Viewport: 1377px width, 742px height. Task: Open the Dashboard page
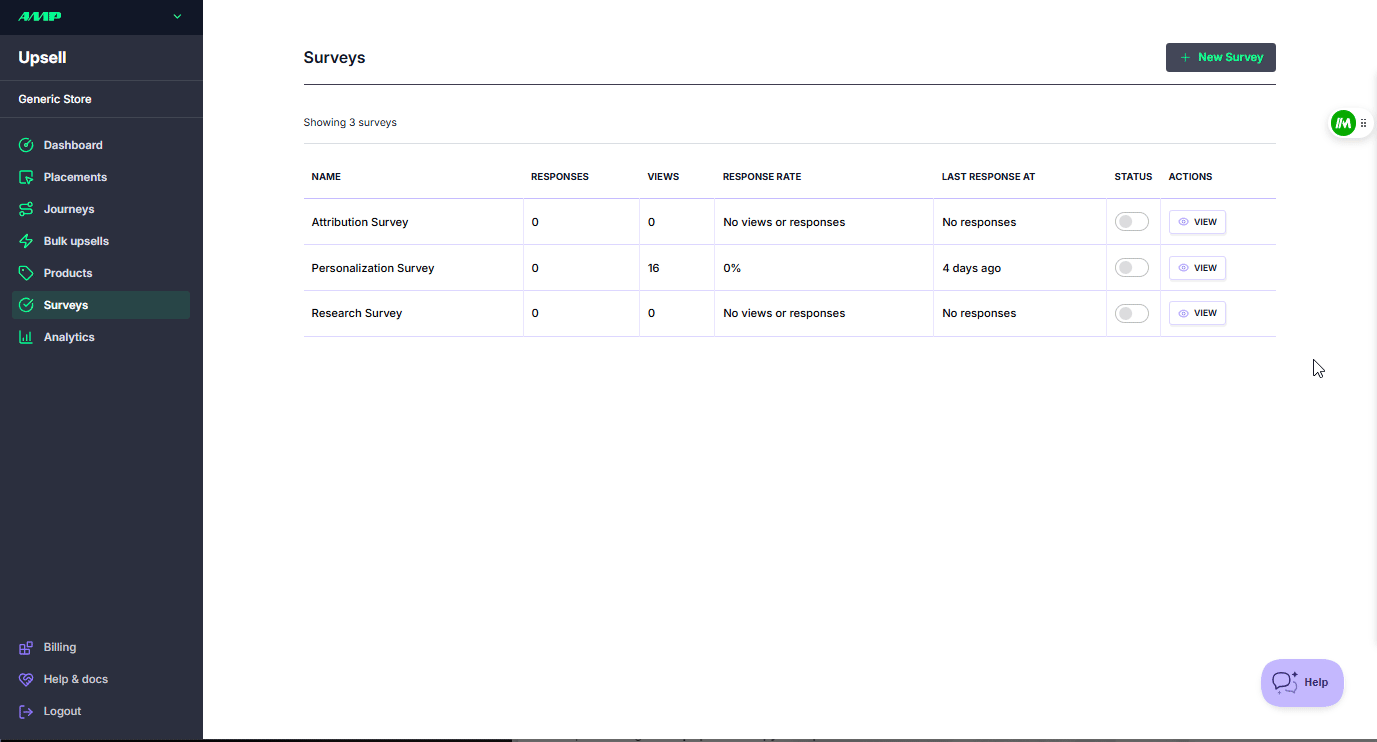tap(101, 145)
